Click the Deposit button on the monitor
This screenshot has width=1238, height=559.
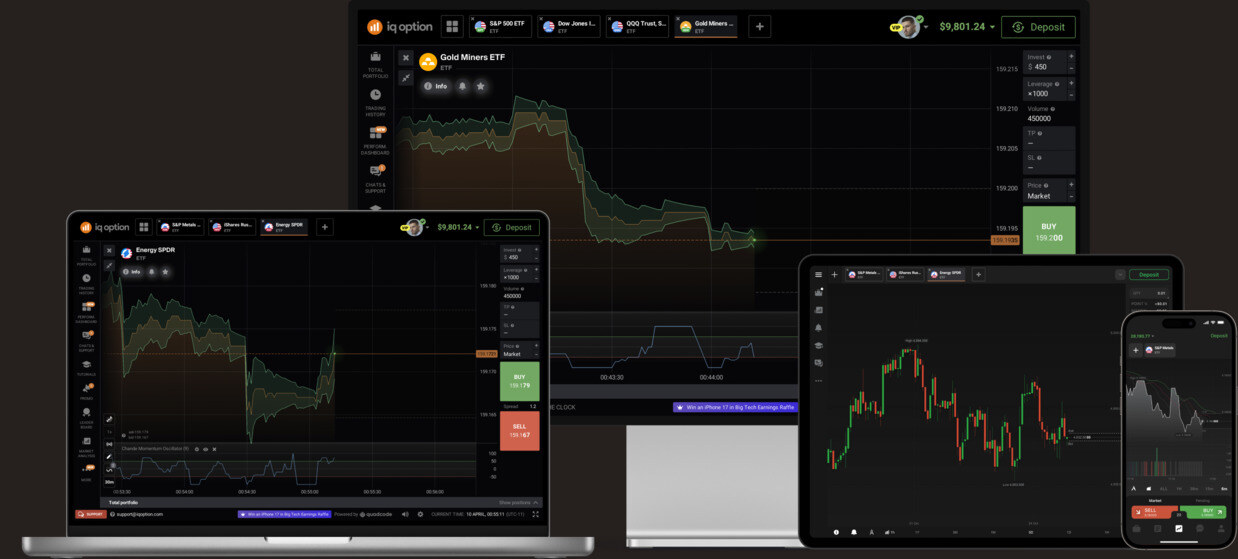(x=1039, y=28)
